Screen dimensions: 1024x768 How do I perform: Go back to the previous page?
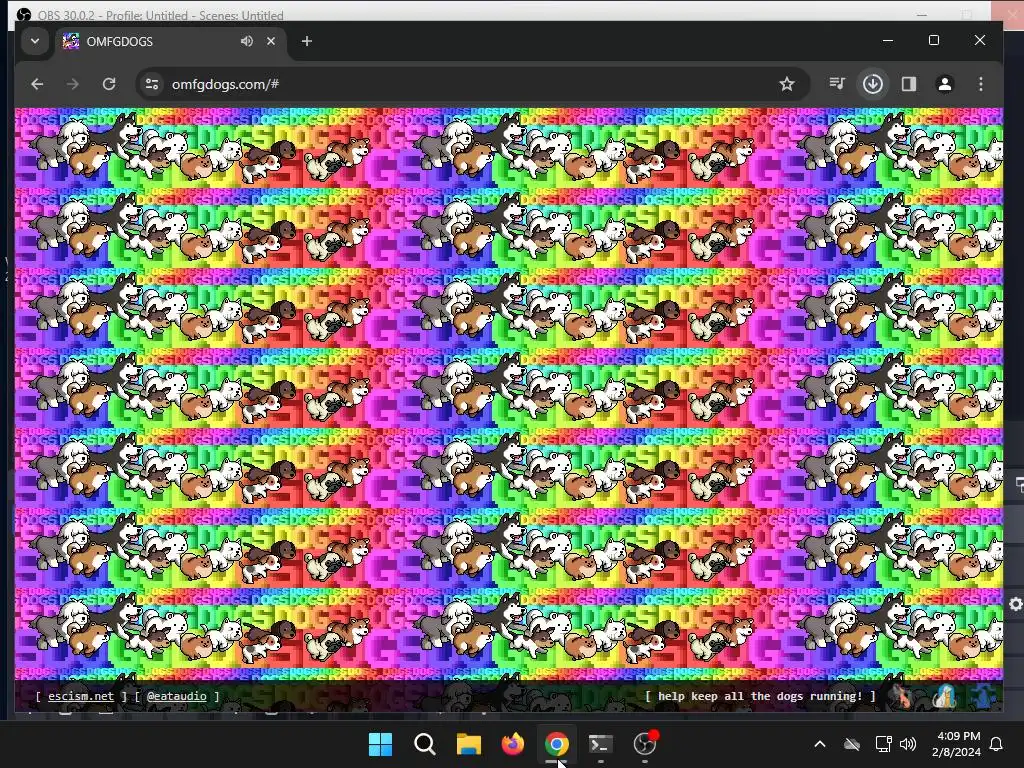point(37,84)
